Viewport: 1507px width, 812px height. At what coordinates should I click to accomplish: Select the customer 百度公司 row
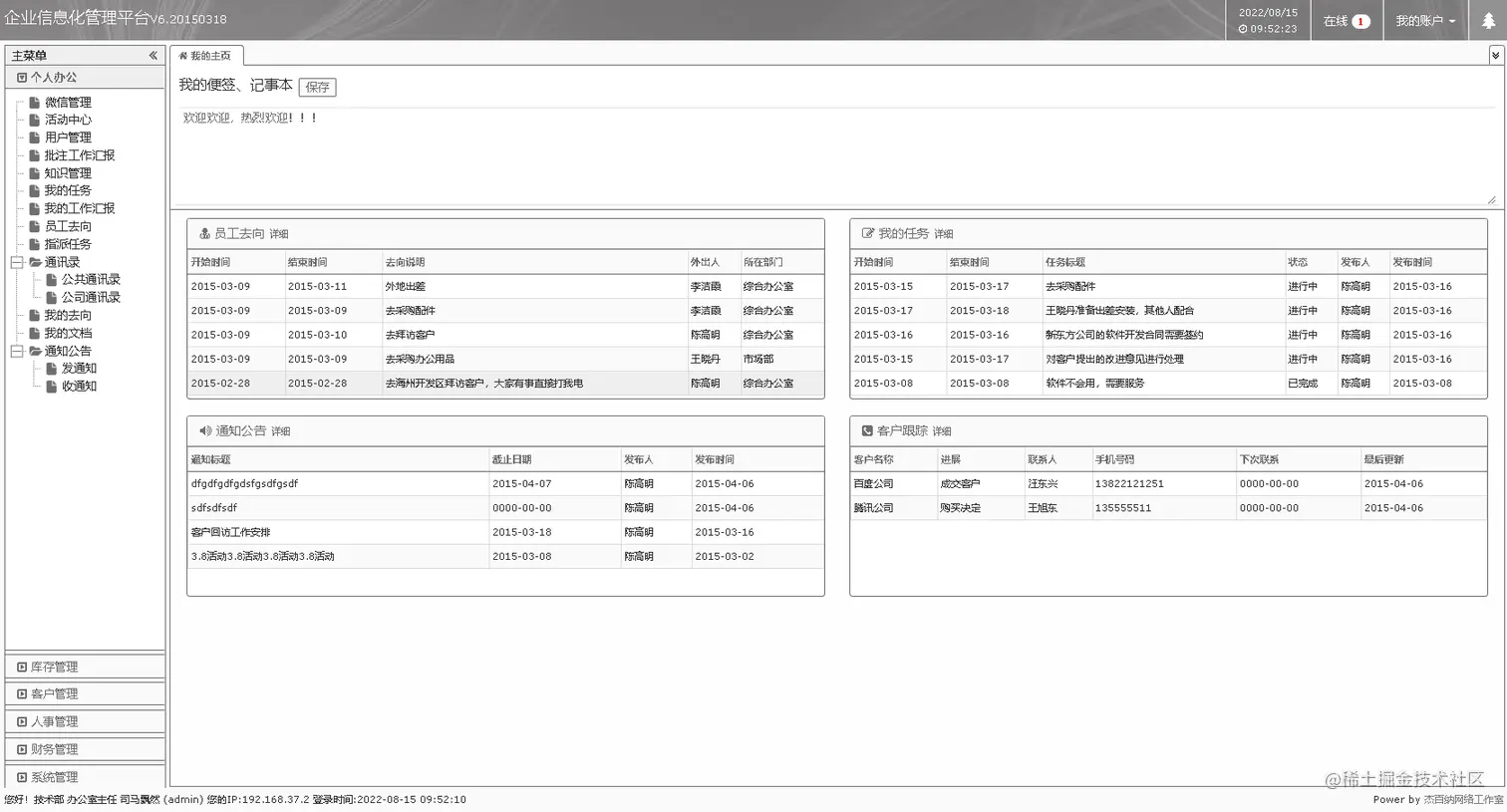point(1168,483)
